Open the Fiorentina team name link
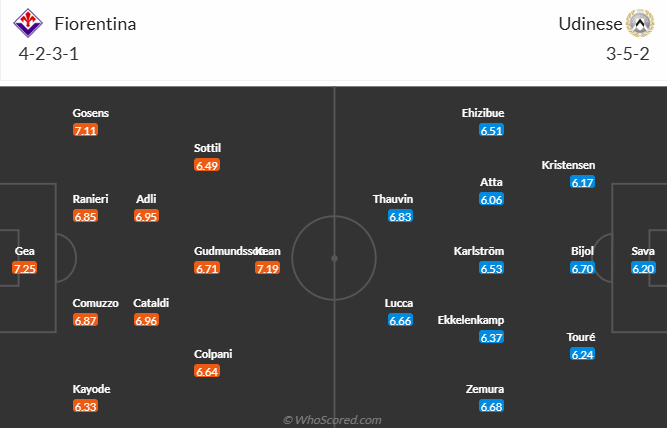Screen dimensions: 667x428 95,23
